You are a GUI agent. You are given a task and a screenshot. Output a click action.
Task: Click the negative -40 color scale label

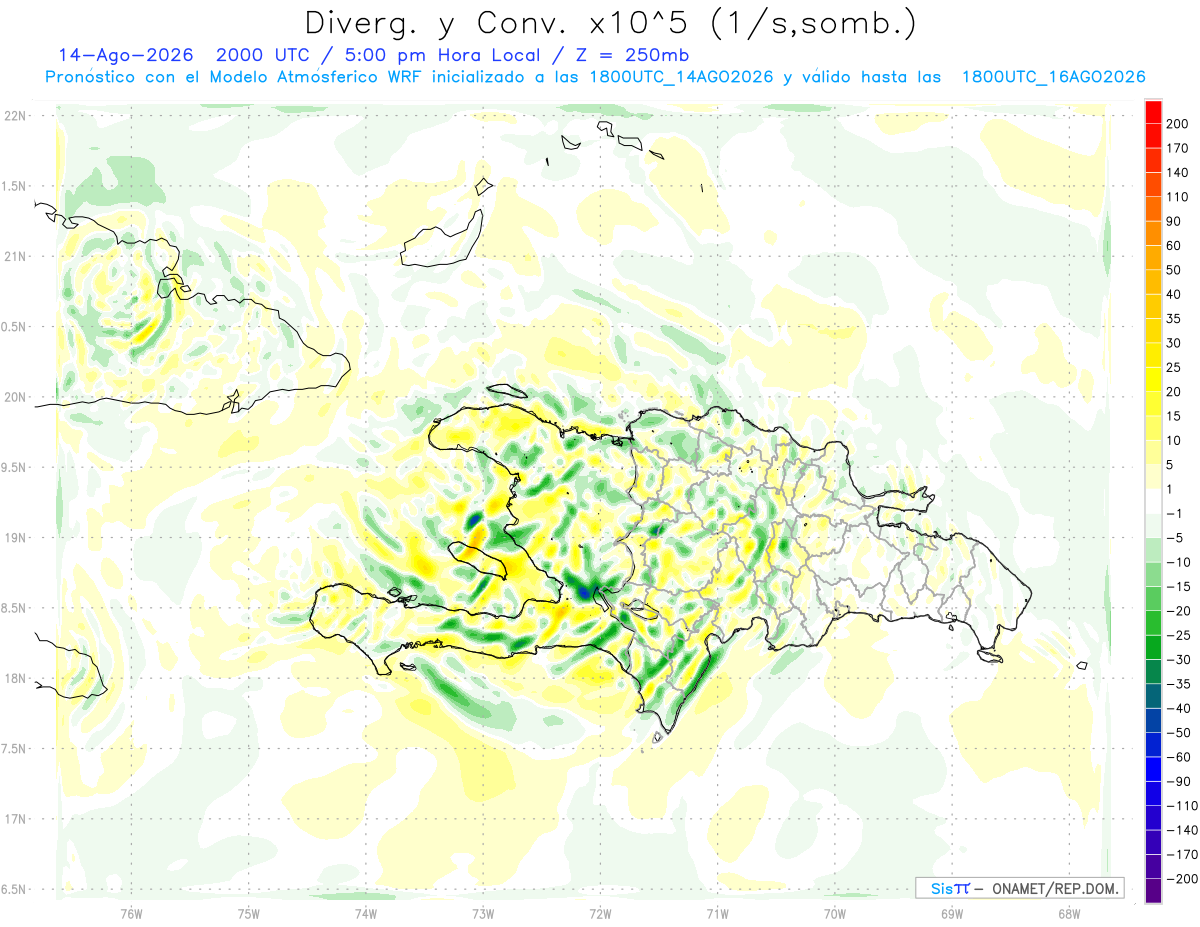1181,708
